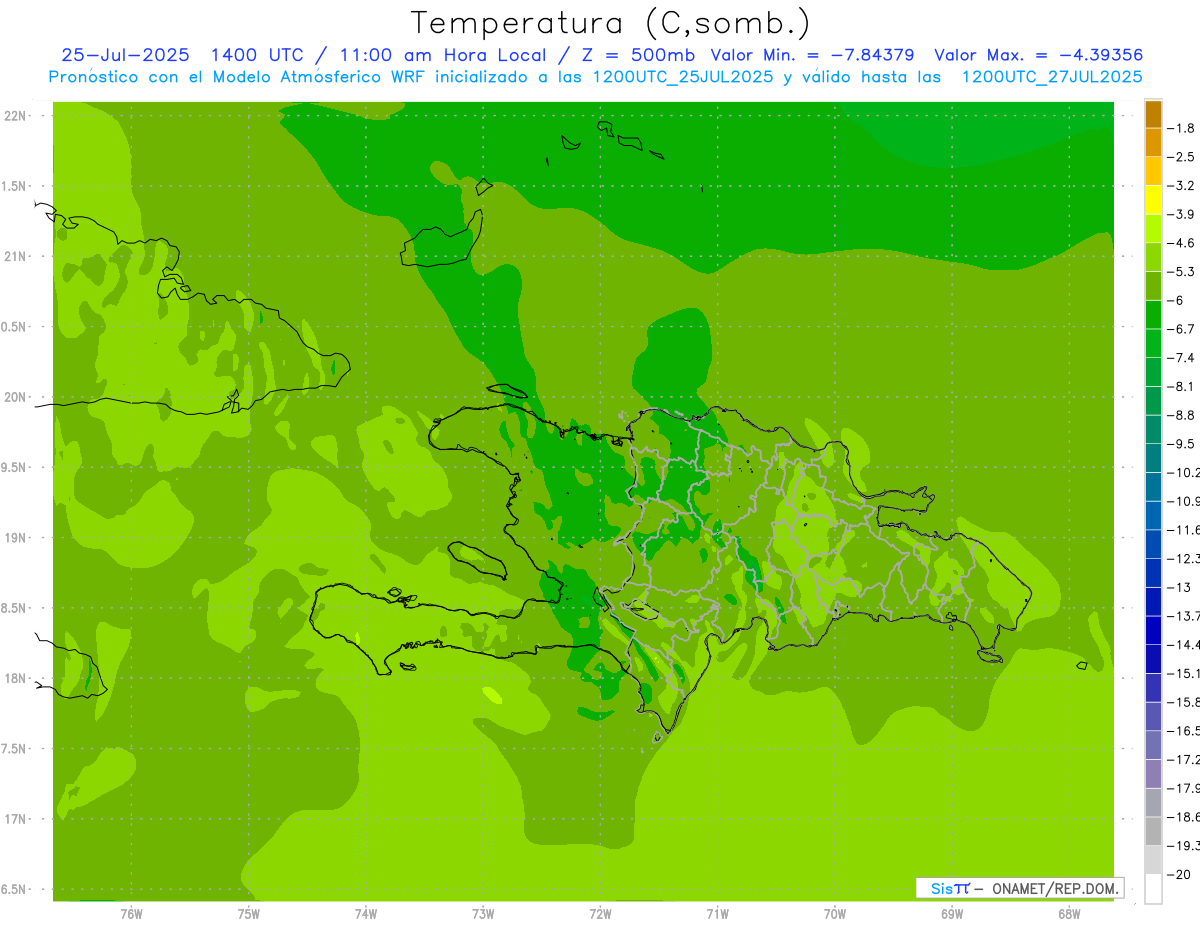Pick the olive legend swatch between -5.3 and -6
The width and height of the screenshot is (1200, 927).
1154,286
